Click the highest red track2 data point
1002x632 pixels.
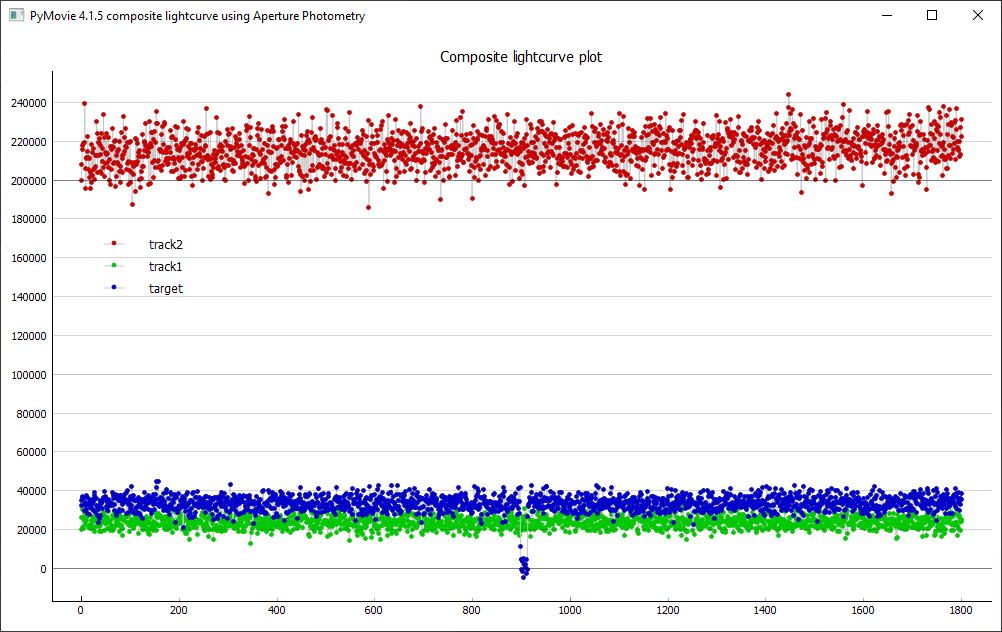788,95
